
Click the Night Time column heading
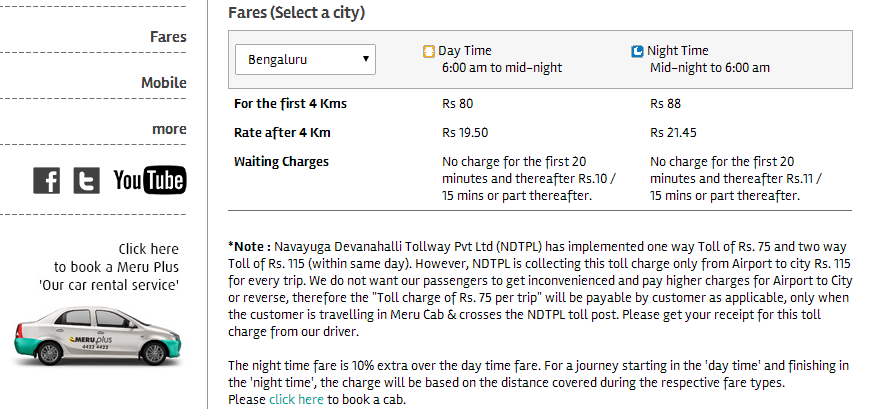pyautogui.click(x=678, y=51)
